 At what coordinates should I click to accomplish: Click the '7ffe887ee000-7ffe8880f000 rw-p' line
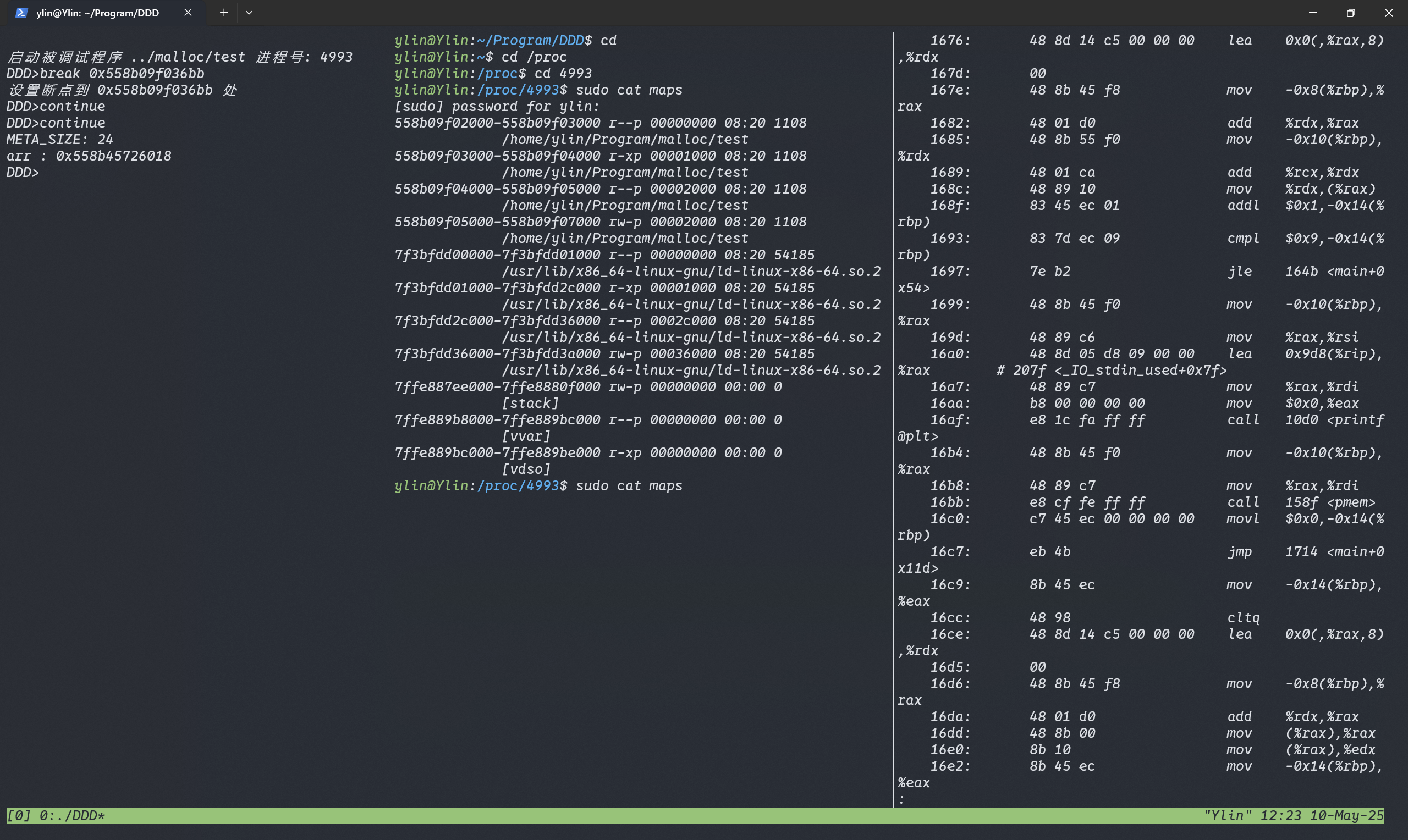pos(587,386)
